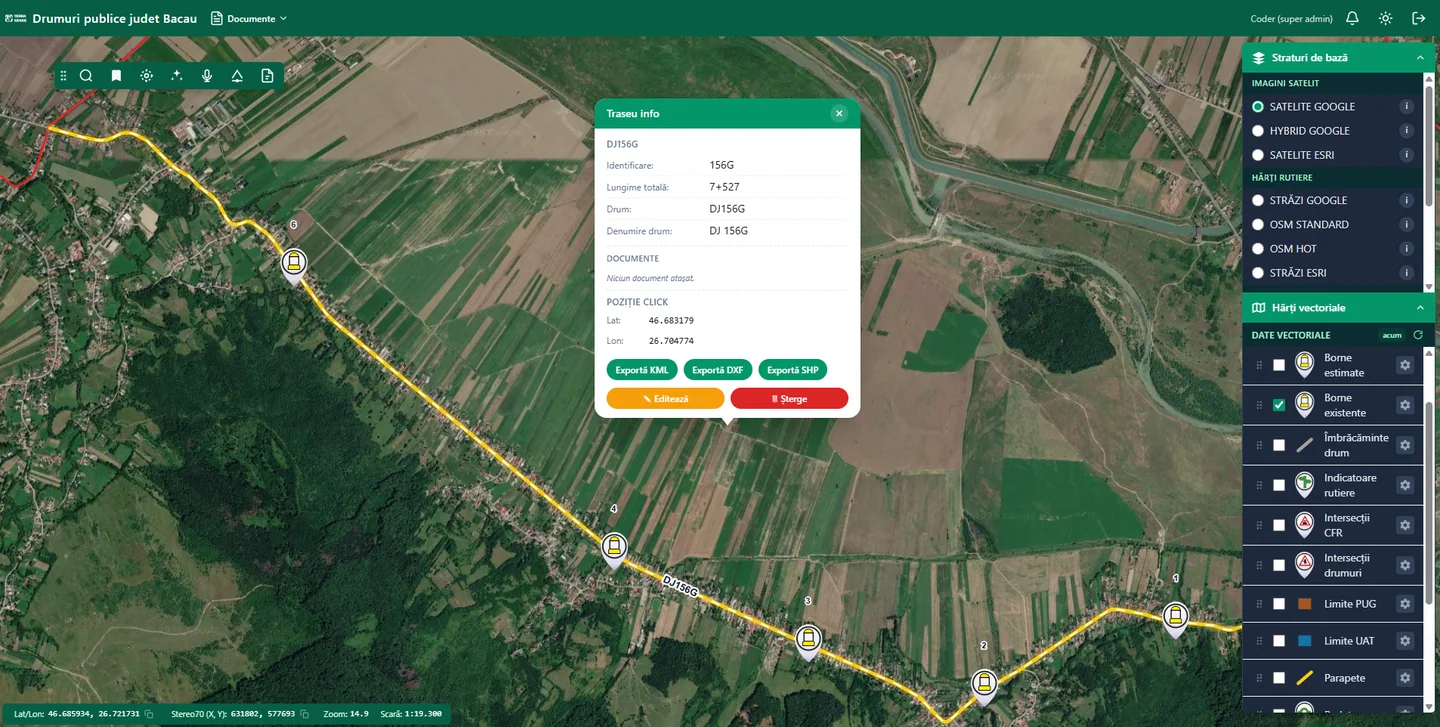Start voice input with microphone icon
This screenshot has height=727, width=1440.
point(207,76)
